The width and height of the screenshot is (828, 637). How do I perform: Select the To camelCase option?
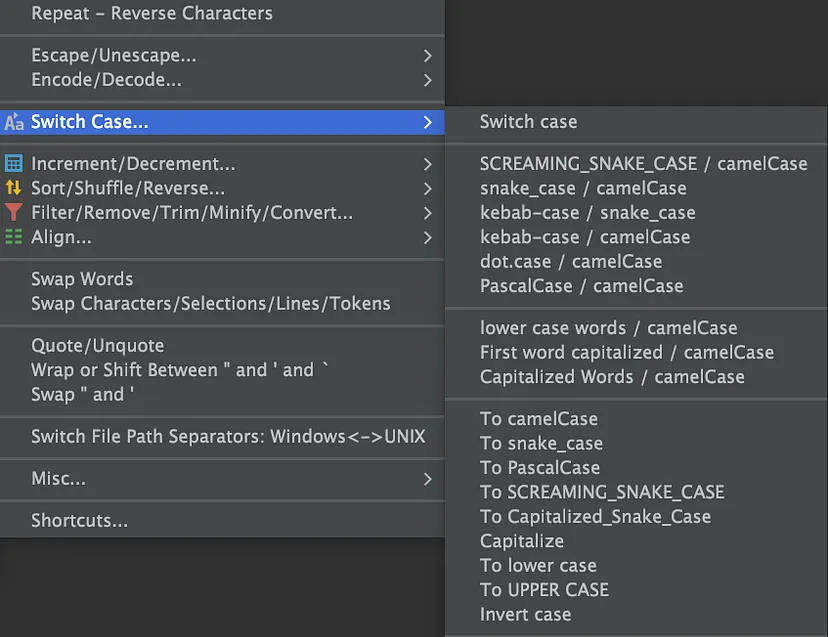(x=540, y=418)
